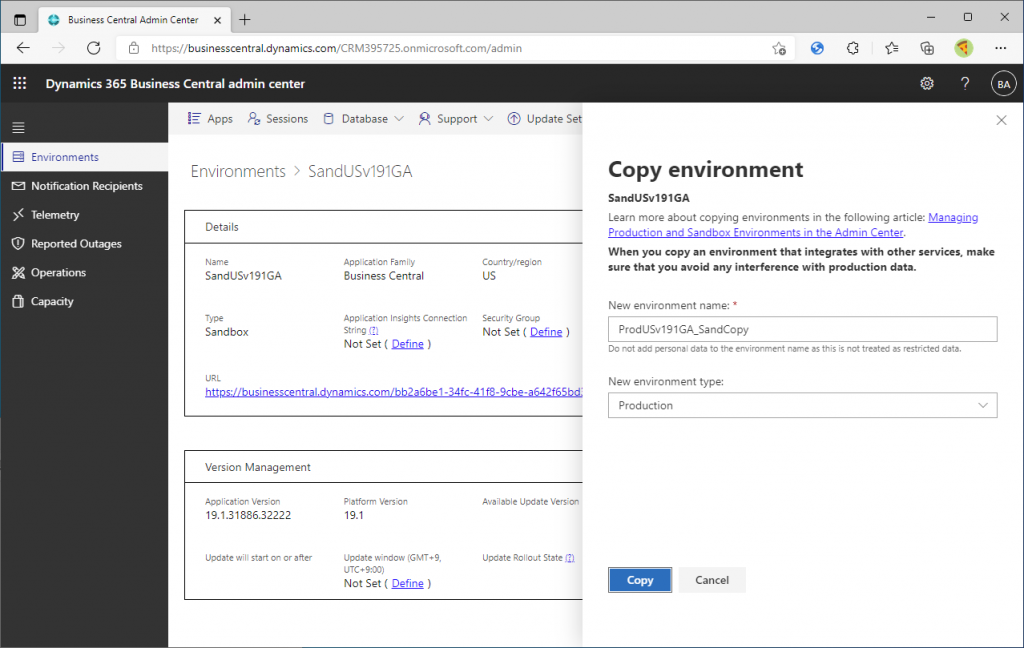The width and height of the screenshot is (1024, 648).
Task: Select Environments in the sidebar
Action: (x=84, y=157)
